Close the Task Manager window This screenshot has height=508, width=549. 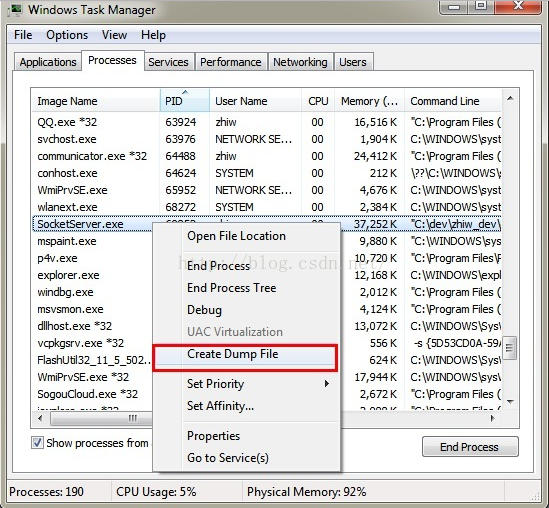519,6
